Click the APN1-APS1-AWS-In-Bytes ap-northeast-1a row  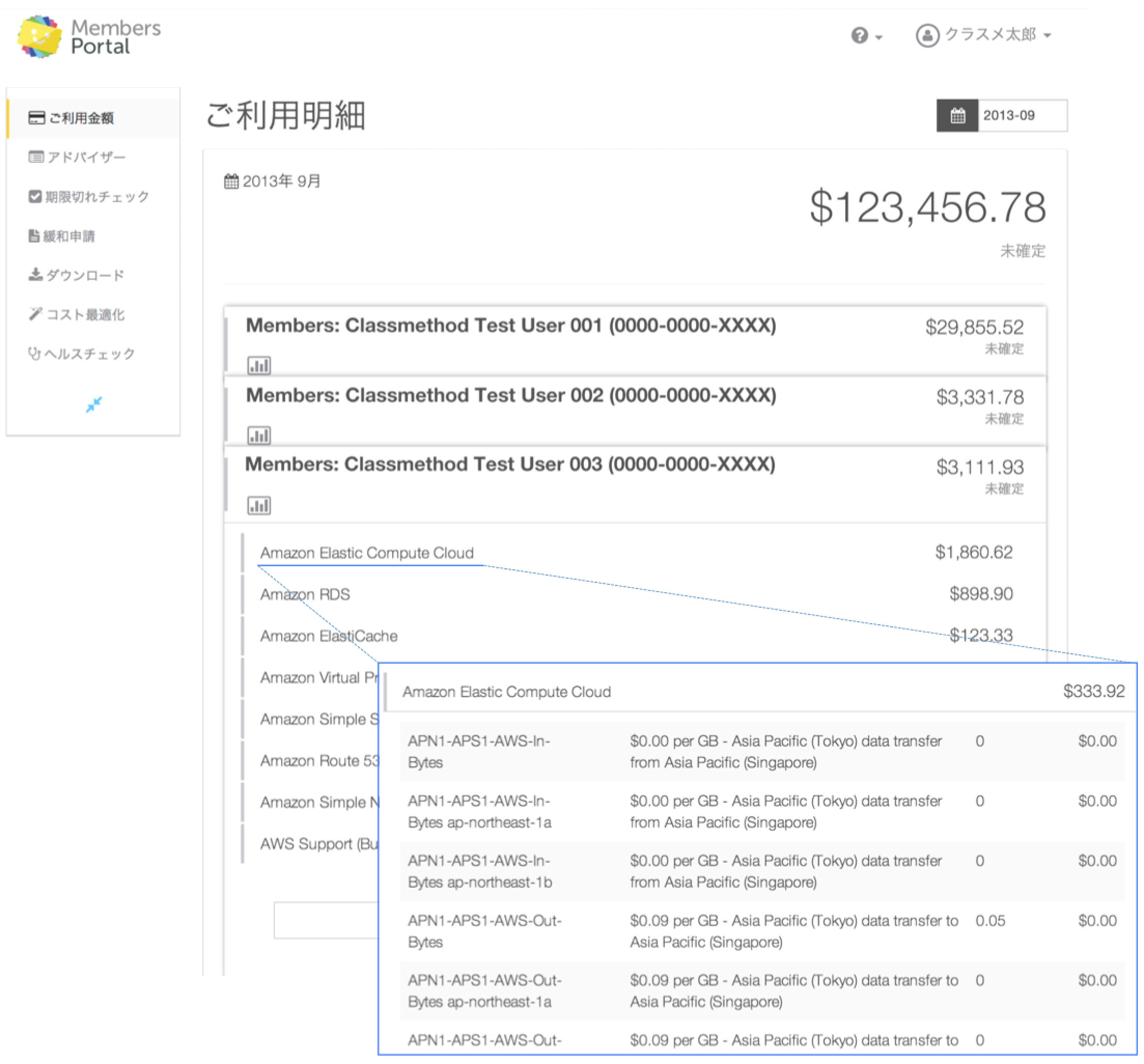pos(762,811)
